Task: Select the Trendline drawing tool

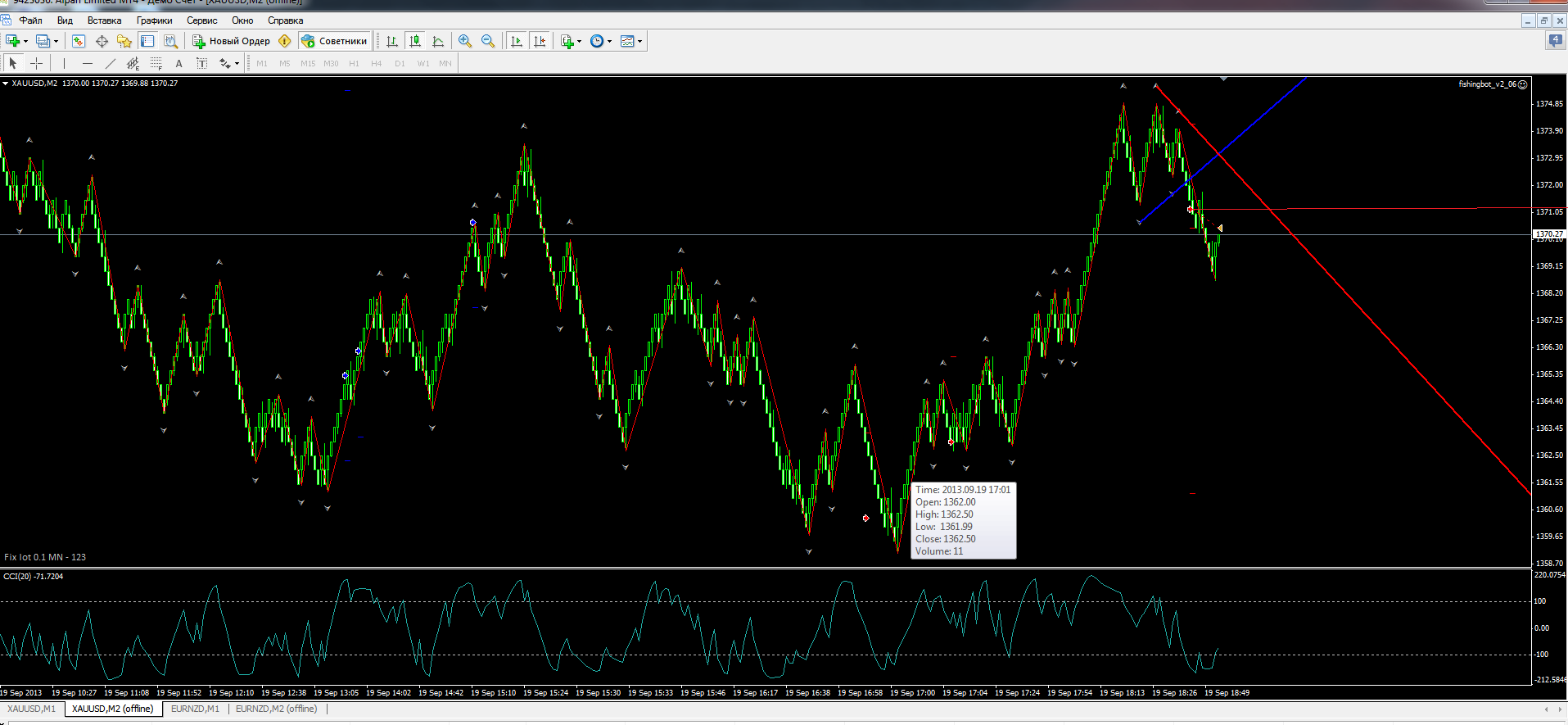Action: pyautogui.click(x=110, y=63)
